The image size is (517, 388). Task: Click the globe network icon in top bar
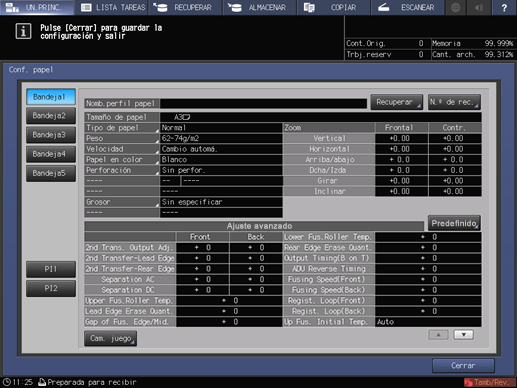pyautogui.click(x=456, y=7)
